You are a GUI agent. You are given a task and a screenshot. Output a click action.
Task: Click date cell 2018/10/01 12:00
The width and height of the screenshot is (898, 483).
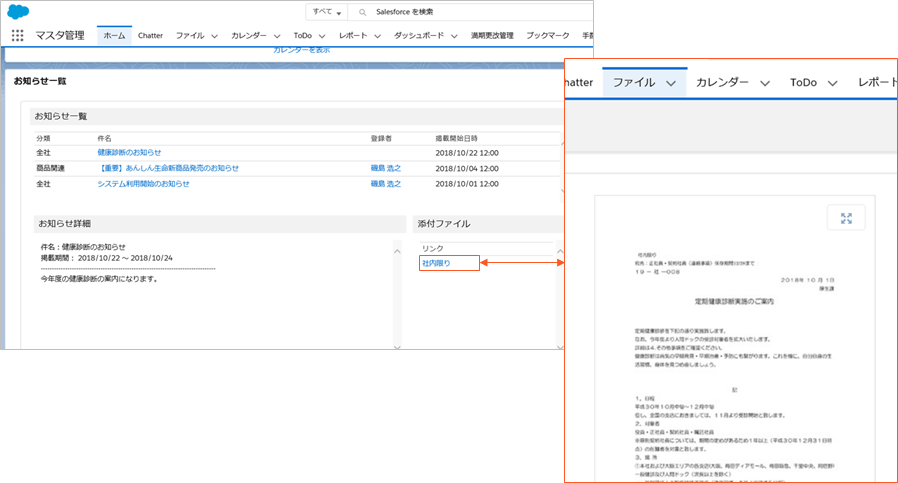pos(467,184)
